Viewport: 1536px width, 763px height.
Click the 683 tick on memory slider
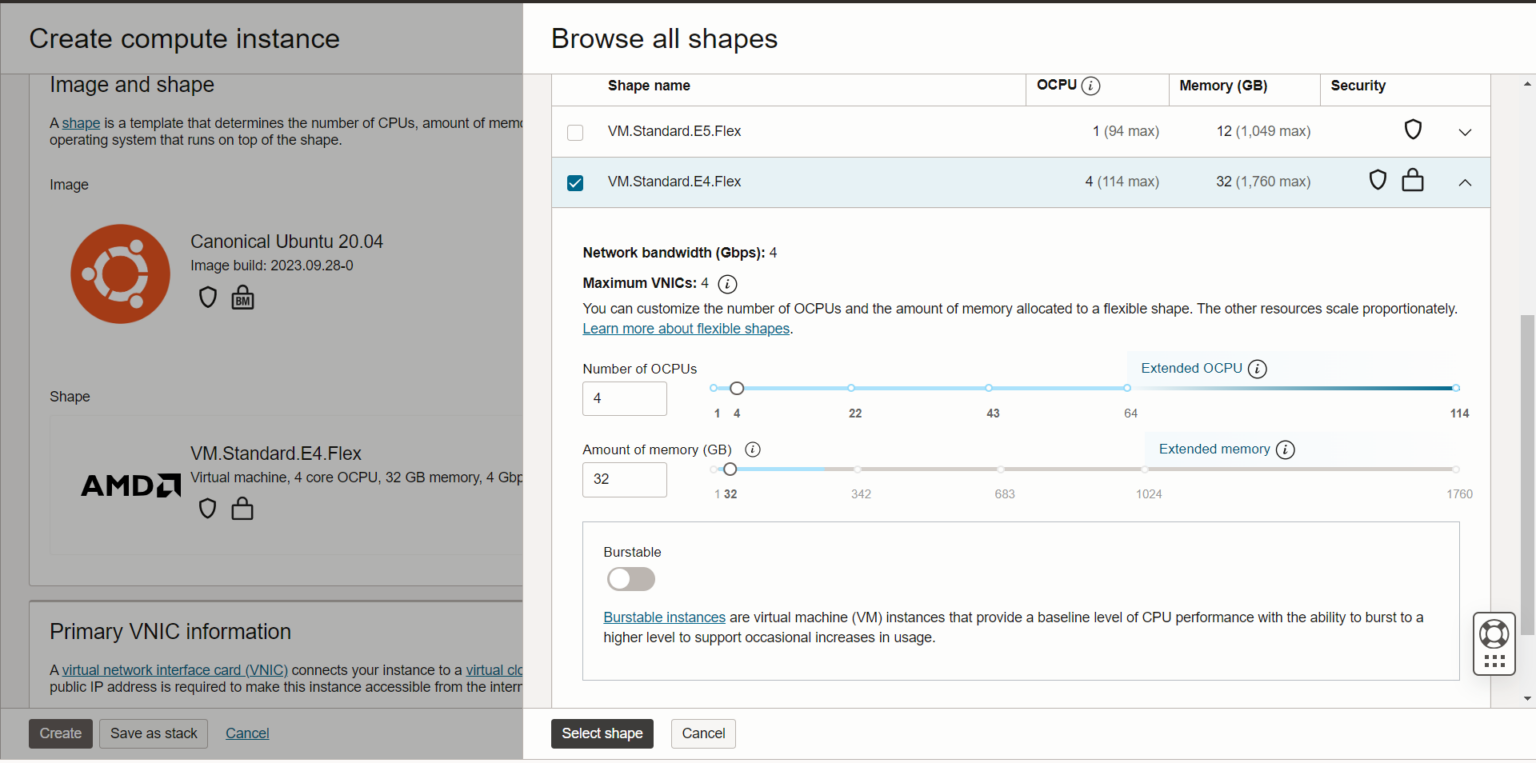[1001, 469]
